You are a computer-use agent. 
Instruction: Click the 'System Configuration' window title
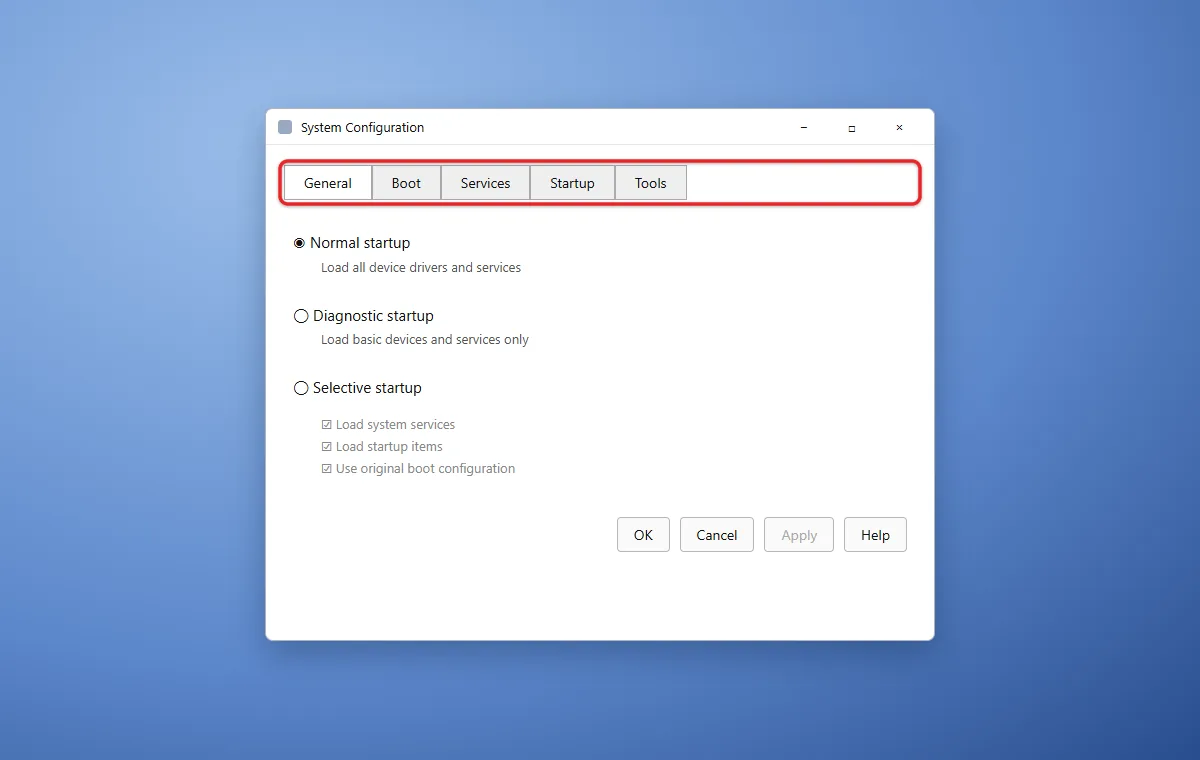362,128
